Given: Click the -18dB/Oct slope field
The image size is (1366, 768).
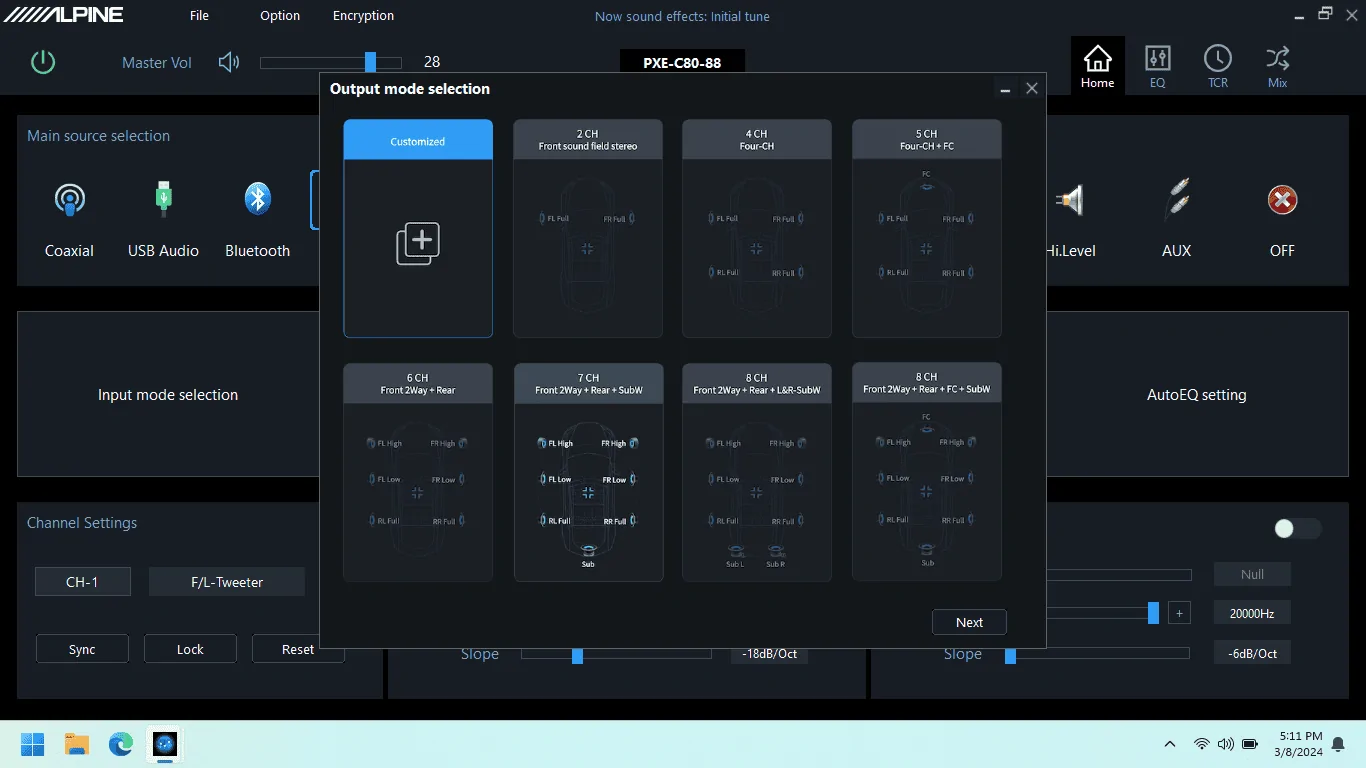Looking at the screenshot, I should 769,654.
